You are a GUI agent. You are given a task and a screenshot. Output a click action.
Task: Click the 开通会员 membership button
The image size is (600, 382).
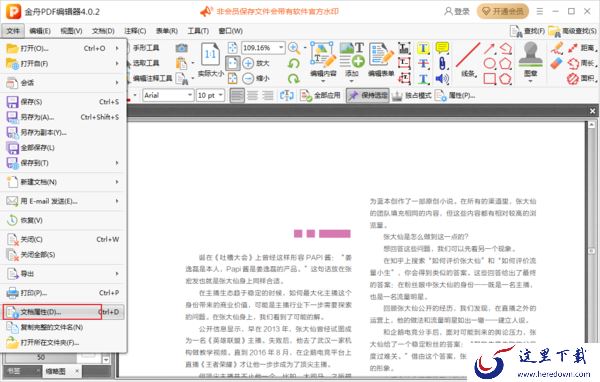[502, 11]
